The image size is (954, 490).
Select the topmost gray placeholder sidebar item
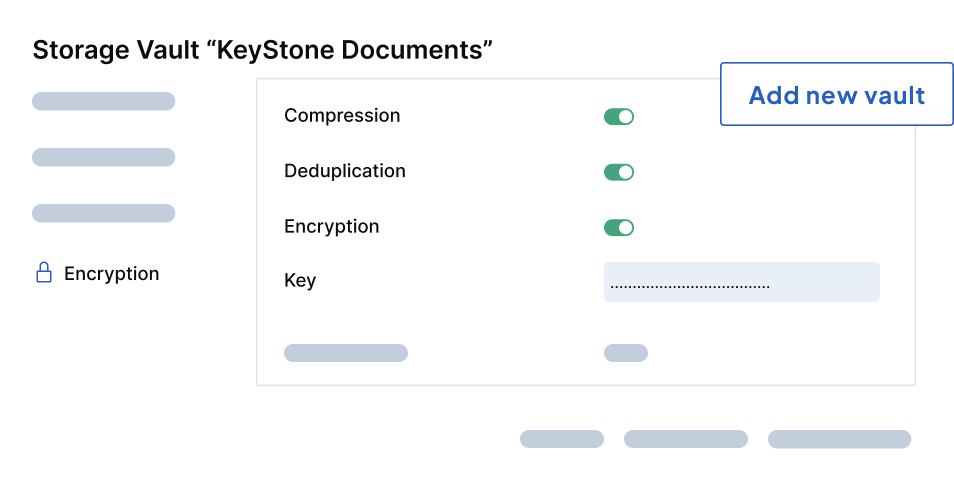(x=103, y=101)
